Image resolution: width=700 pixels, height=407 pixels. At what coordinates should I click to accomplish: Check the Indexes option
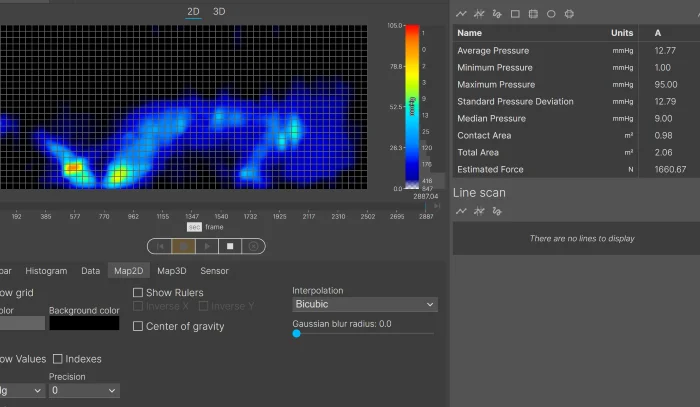(x=58, y=359)
